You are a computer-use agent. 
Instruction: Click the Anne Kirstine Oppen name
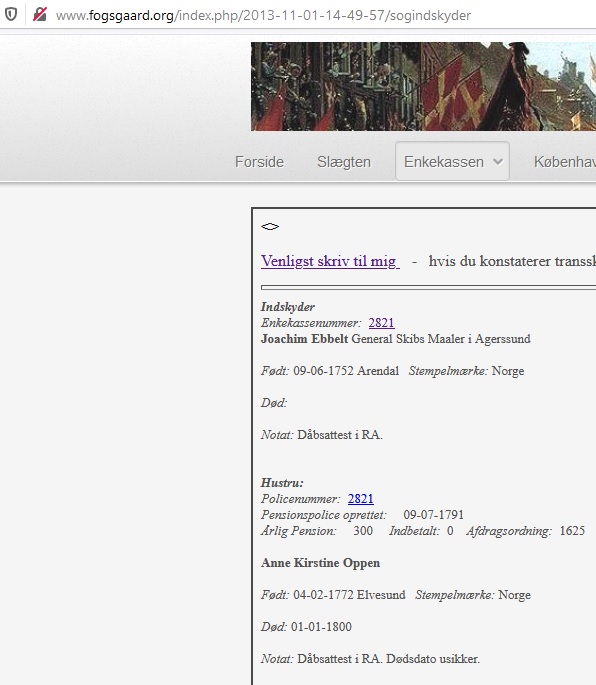(320, 563)
